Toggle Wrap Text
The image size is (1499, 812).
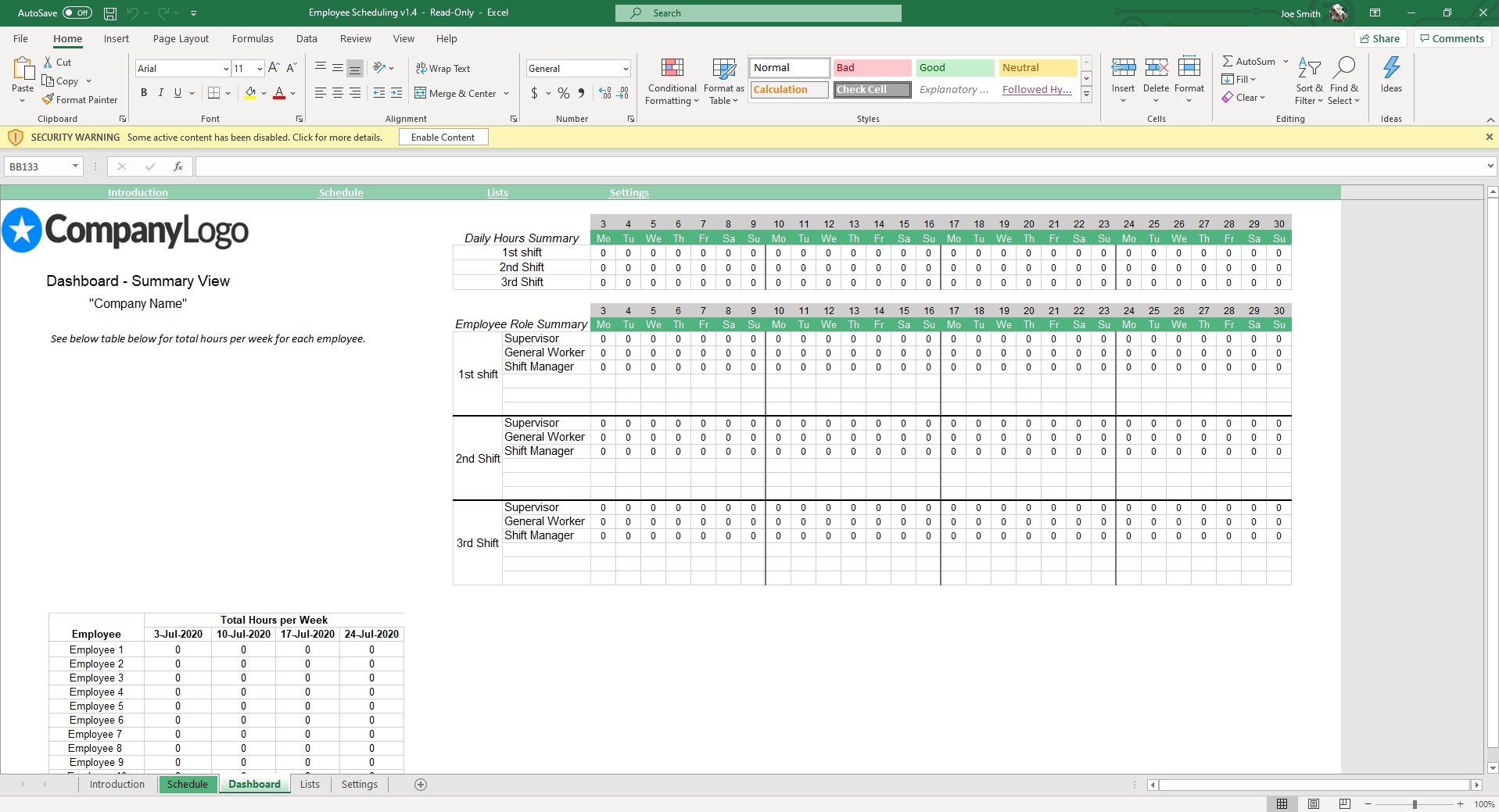443,69
